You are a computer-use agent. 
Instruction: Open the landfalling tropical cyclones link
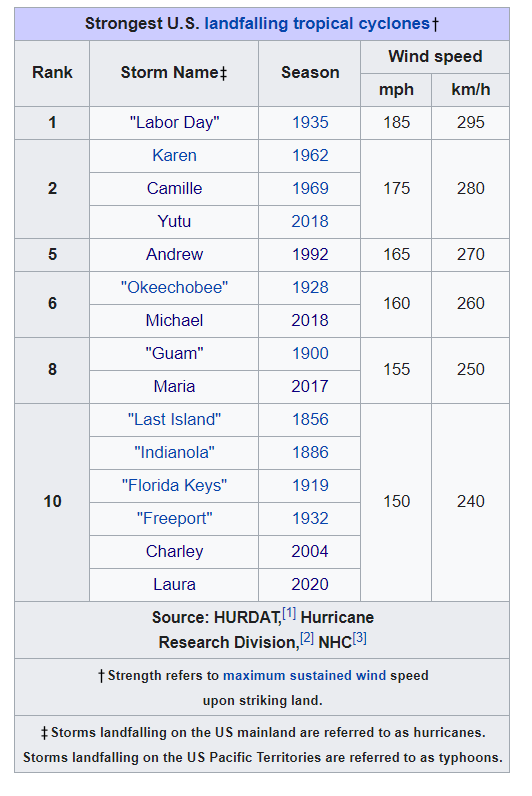[317, 24]
